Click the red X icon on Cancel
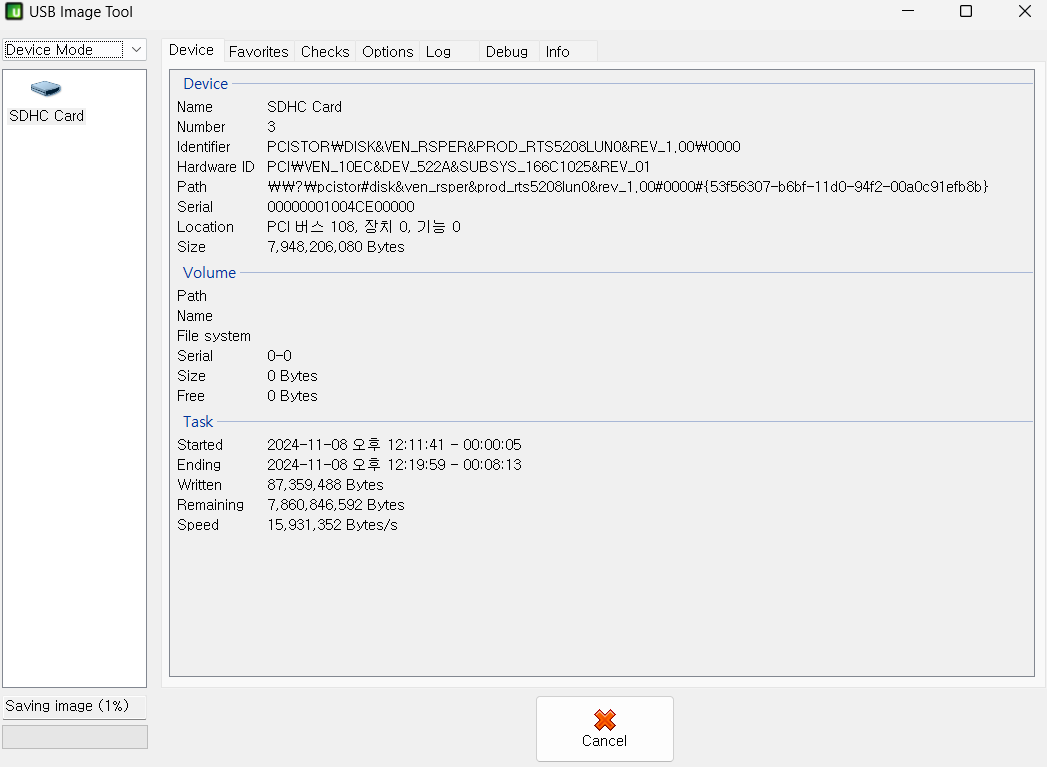 (604, 720)
